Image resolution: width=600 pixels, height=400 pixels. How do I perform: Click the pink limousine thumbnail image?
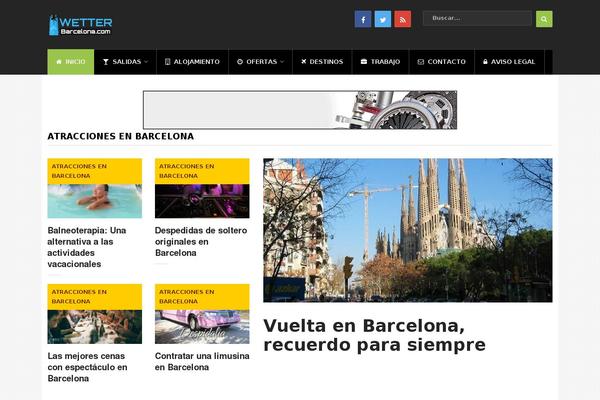coord(202,327)
